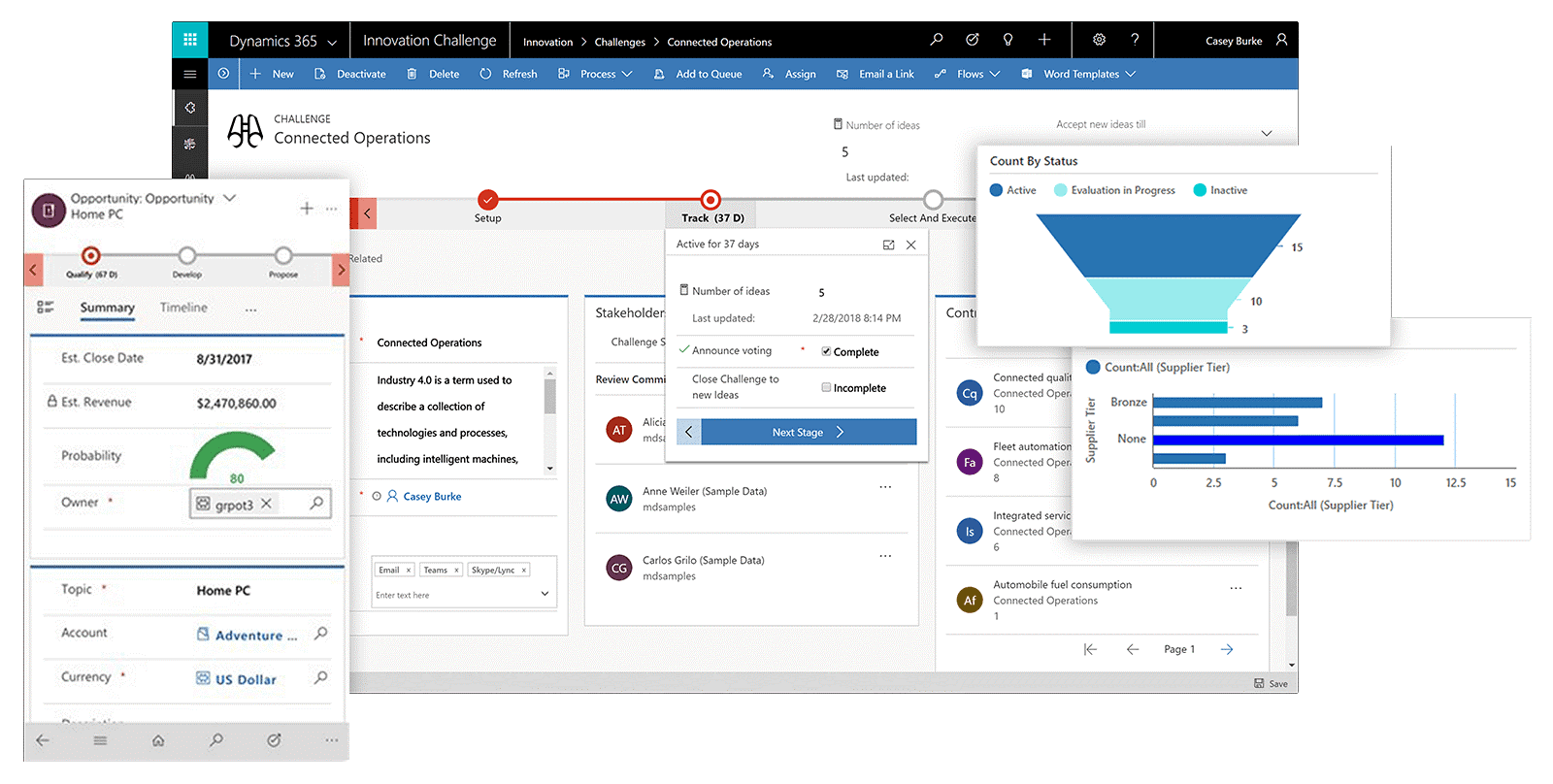1553x784 pixels.
Task: Switch to Timeline tab in Opportunity
Action: click(x=183, y=308)
